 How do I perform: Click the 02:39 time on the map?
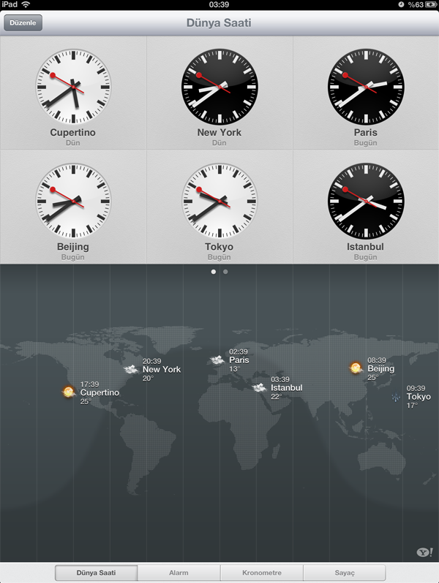(238, 352)
